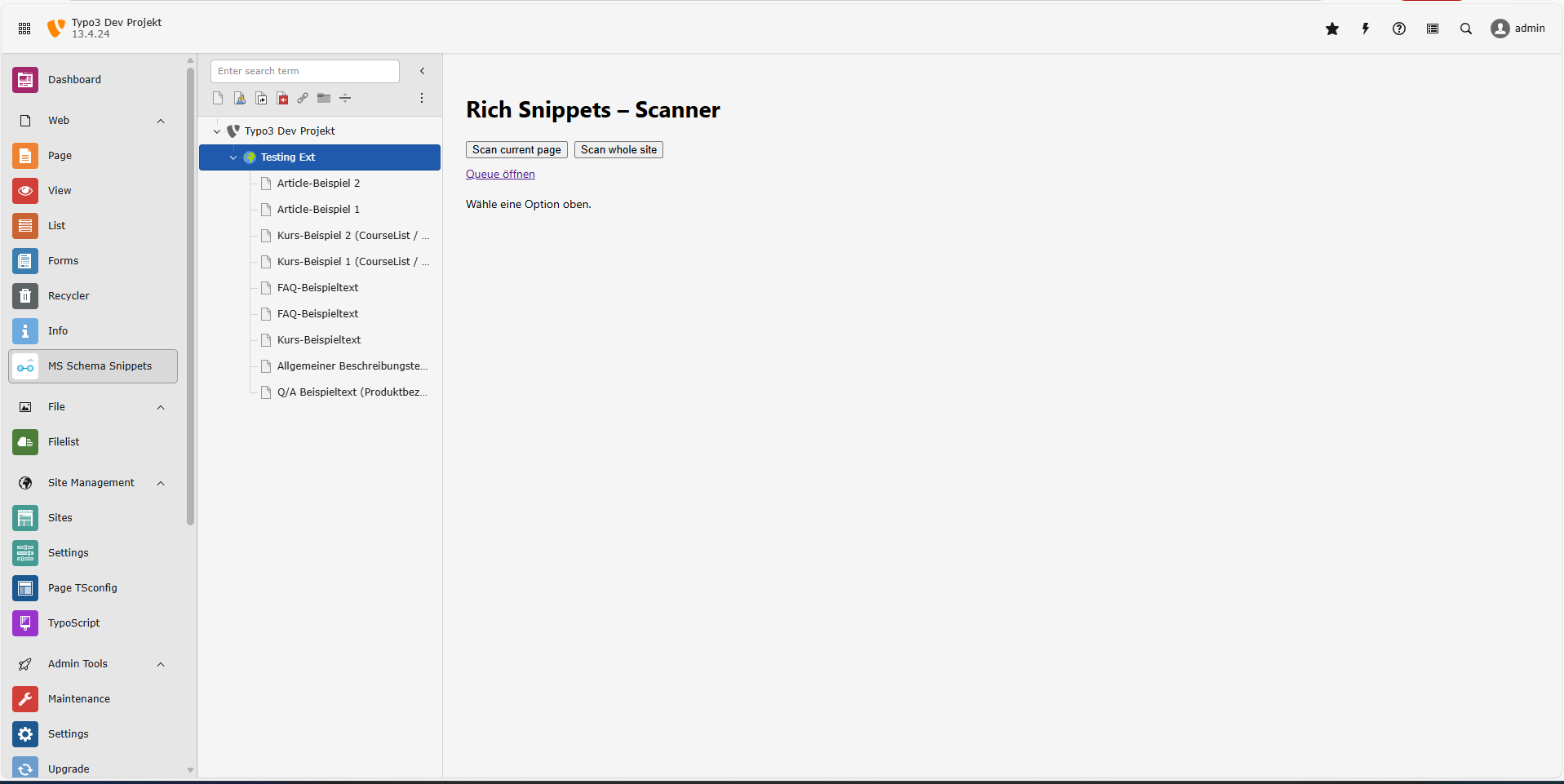Select the Page module in the sidebar

pyautogui.click(x=59, y=155)
